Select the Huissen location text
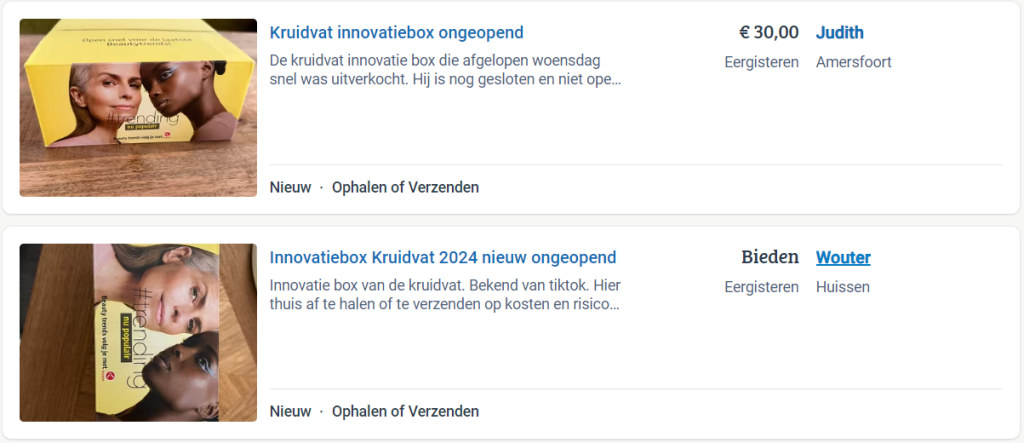The image size is (1024, 443). (842, 287)
